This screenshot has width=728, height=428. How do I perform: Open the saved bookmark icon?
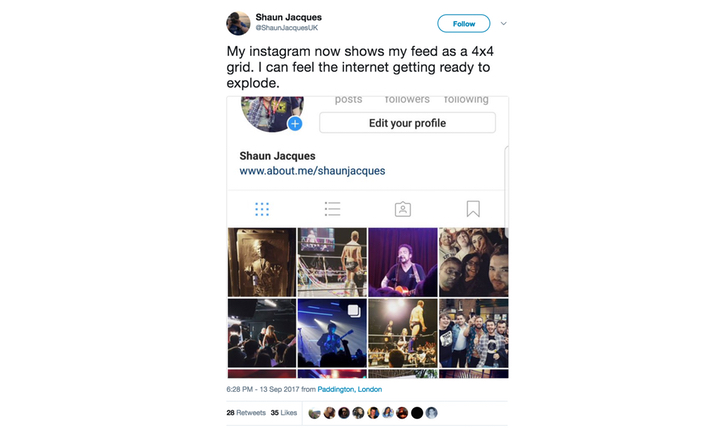pos(473,209)
